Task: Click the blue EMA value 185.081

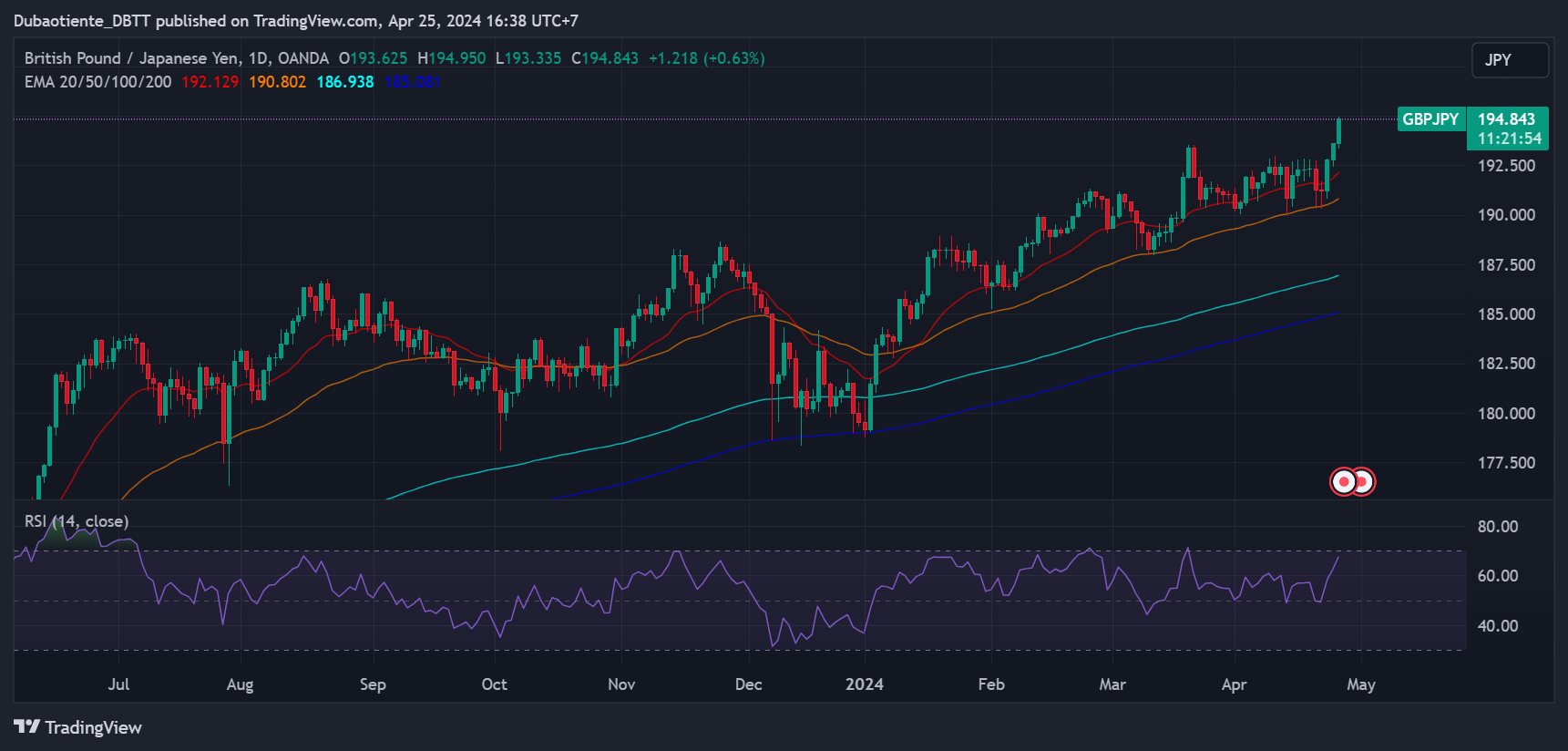Action: click(412, 82)
